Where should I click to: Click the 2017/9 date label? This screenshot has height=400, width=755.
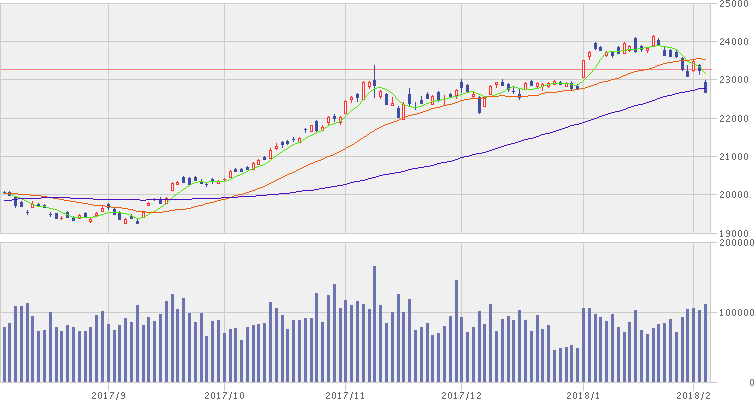click(x=109, y=396)
